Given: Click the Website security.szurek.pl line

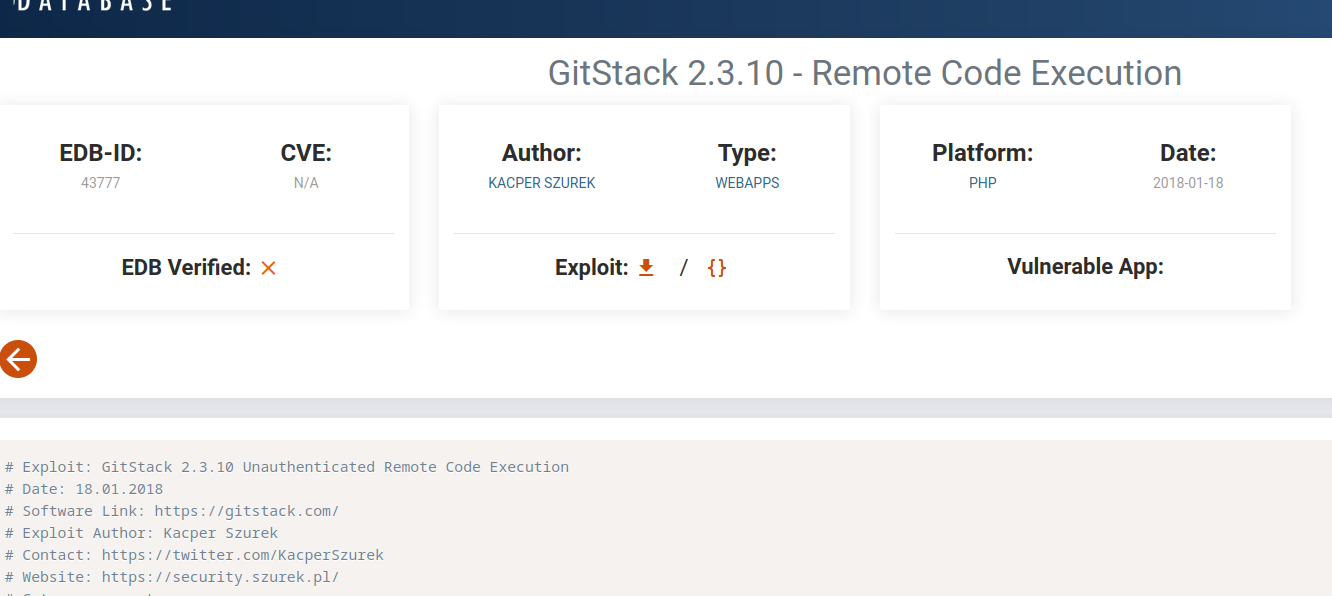Looking at the screenshot, I should [172, 577].
